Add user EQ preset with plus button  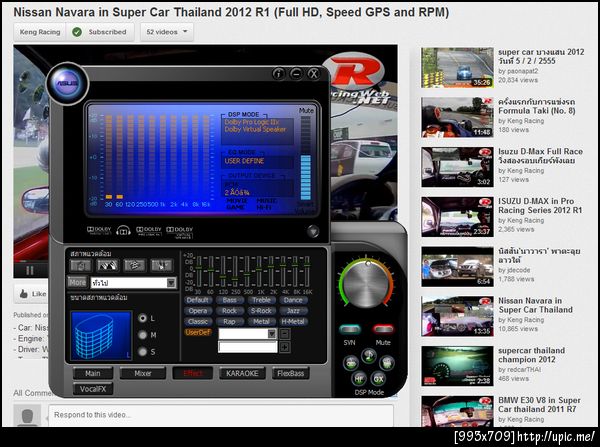click(x=285, y=347)
